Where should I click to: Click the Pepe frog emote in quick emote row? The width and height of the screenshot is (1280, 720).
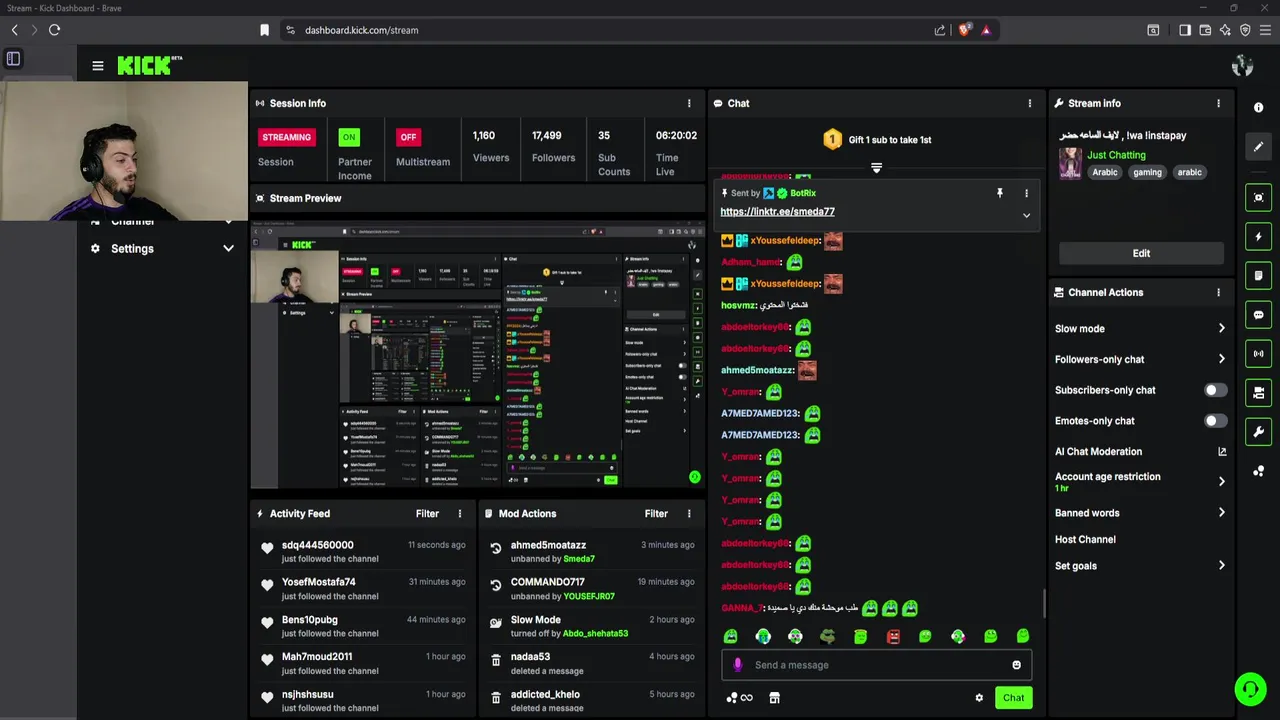[x=828, y=636]
